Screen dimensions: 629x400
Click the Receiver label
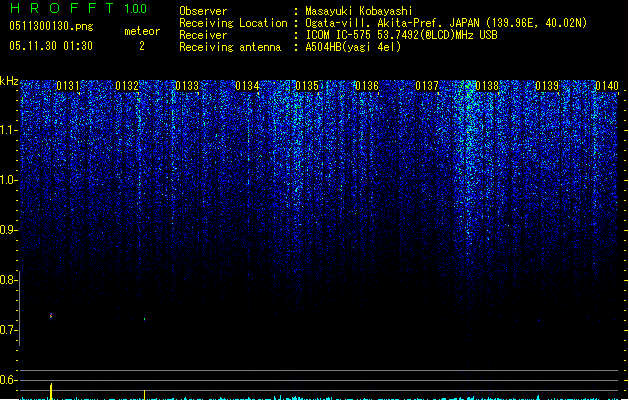(x=203, y=35)
